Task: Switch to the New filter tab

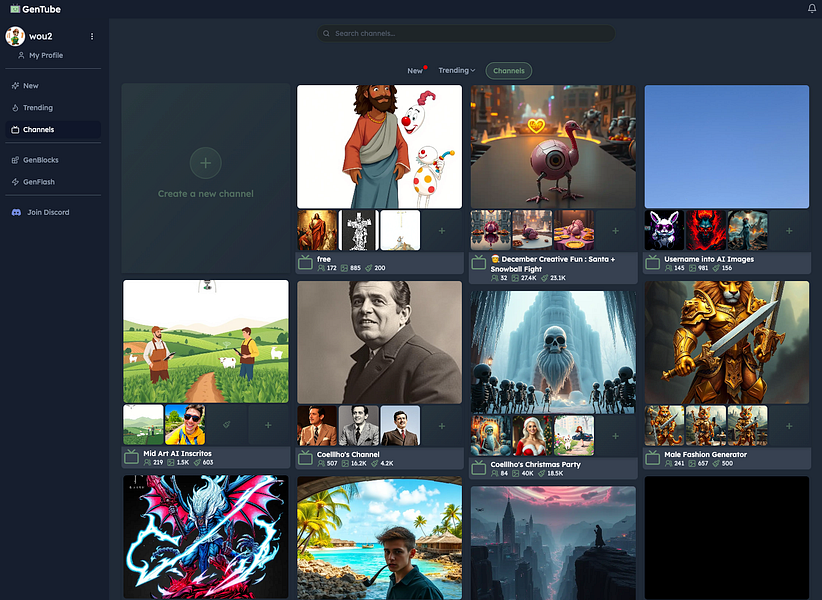Action: (415, 70)
